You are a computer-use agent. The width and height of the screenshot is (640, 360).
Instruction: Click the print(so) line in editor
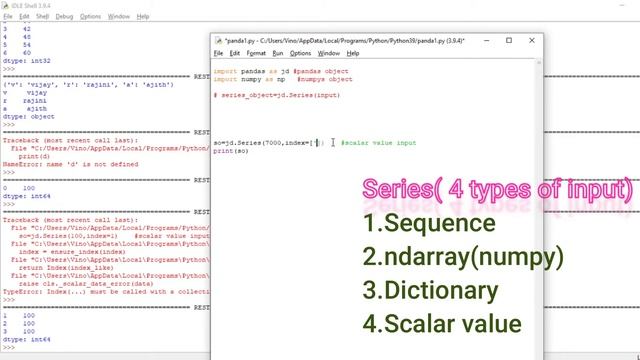tap(231, 151)
